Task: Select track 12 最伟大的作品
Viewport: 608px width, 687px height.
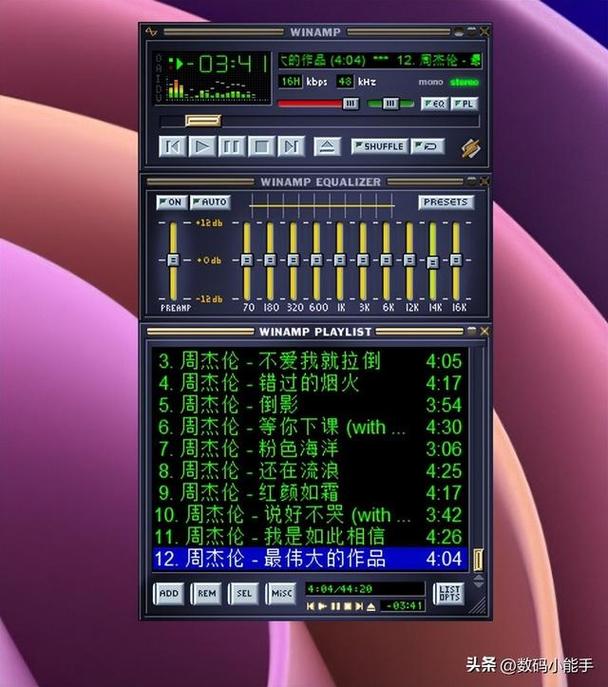Action: coord(310,559)
